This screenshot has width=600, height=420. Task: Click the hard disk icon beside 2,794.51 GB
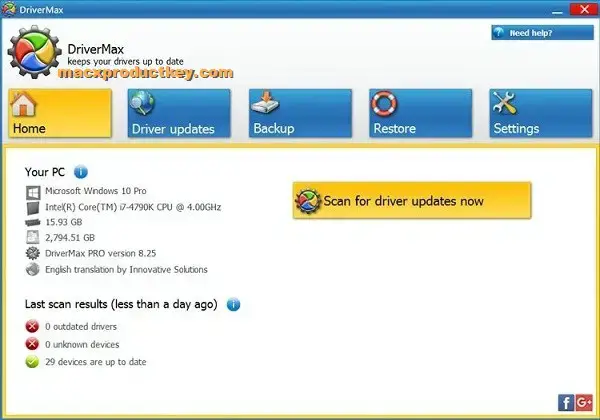33,237
